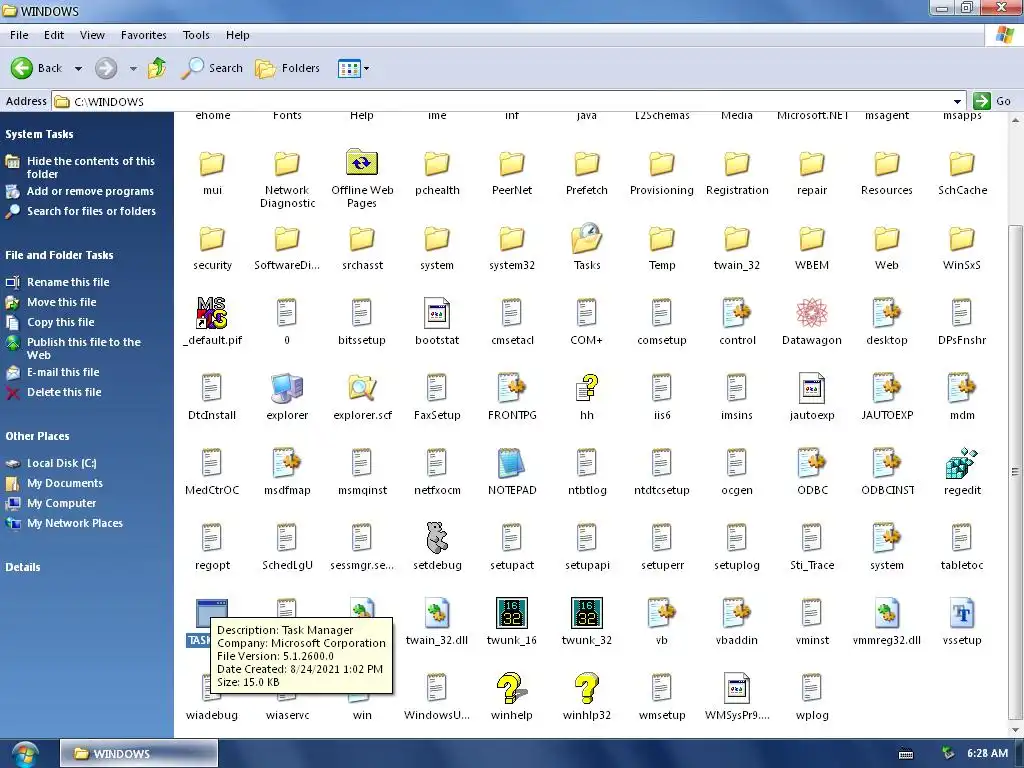Viewport: 1024px width, 768px height.
Task: Select the winhlp32 question mark icon
Action: point(586,688)
